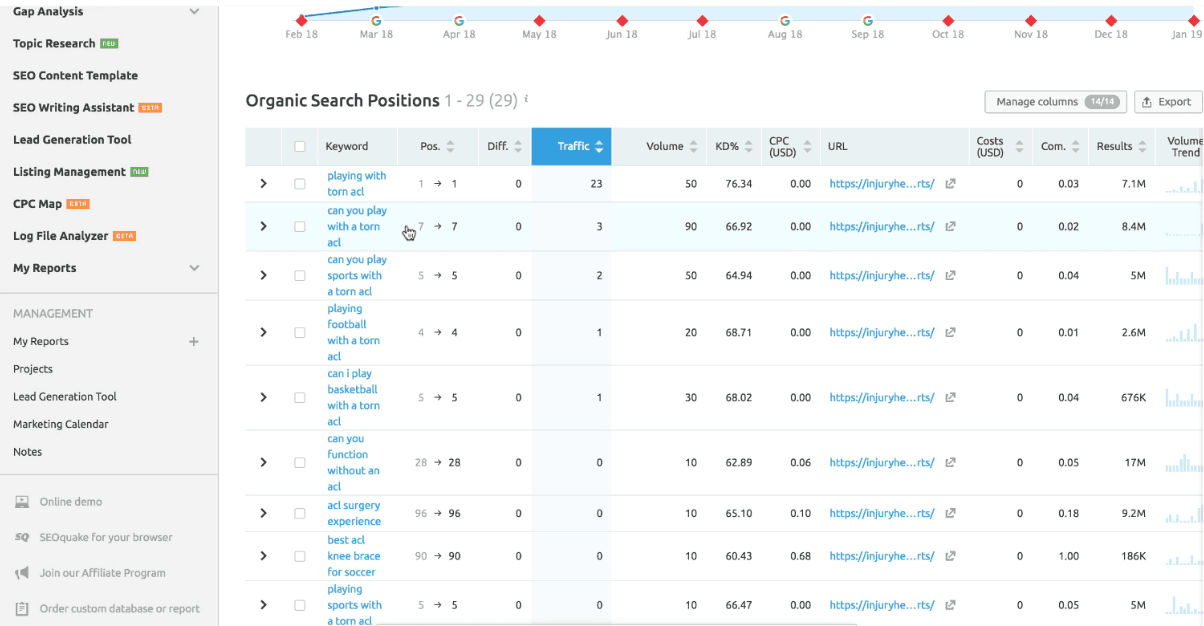Open keyword link 'playing with torn acl'
The height and width of the screenshot is (626, 1204).
(357, 184)
